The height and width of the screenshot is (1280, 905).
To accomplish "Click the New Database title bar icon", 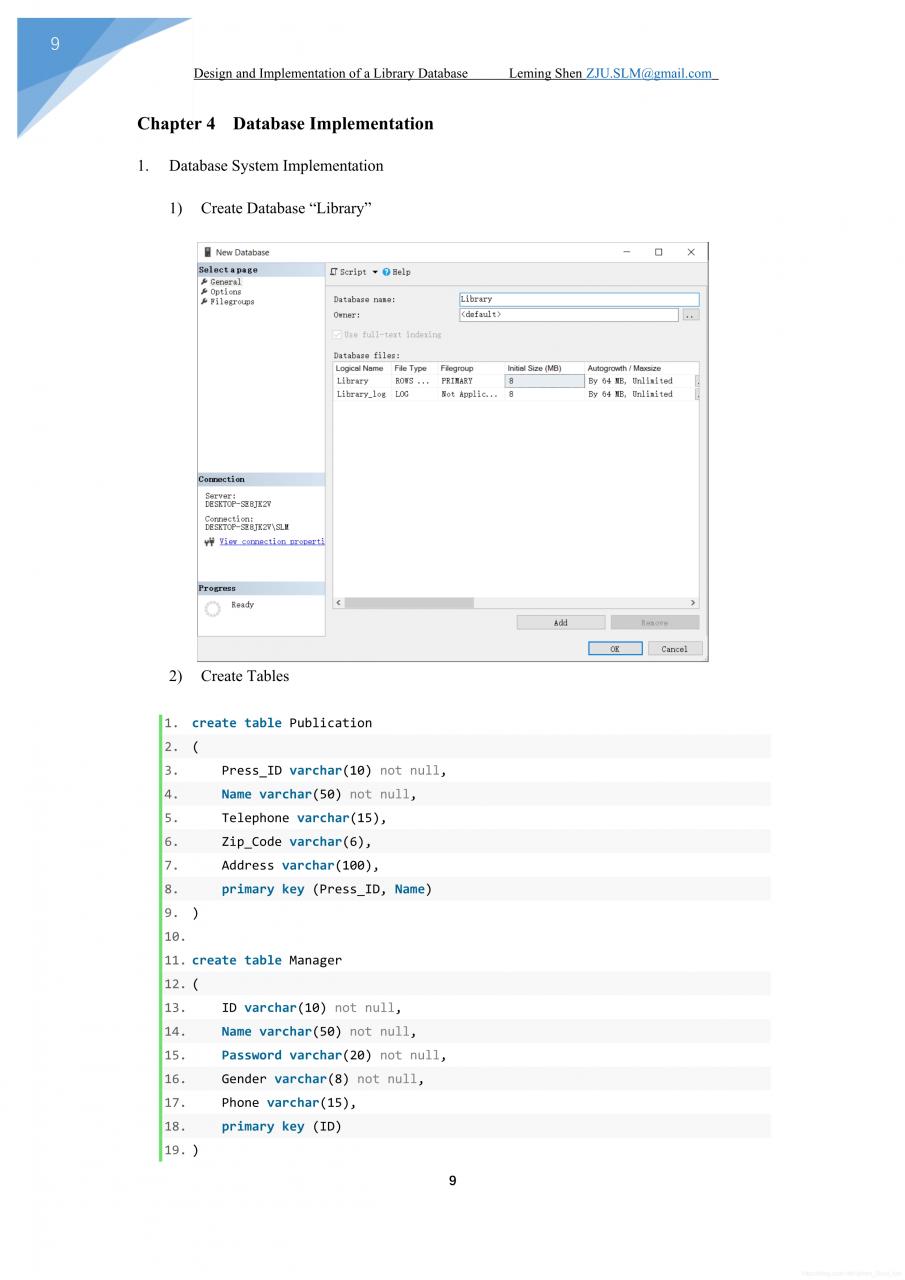I will pos(207,252).
